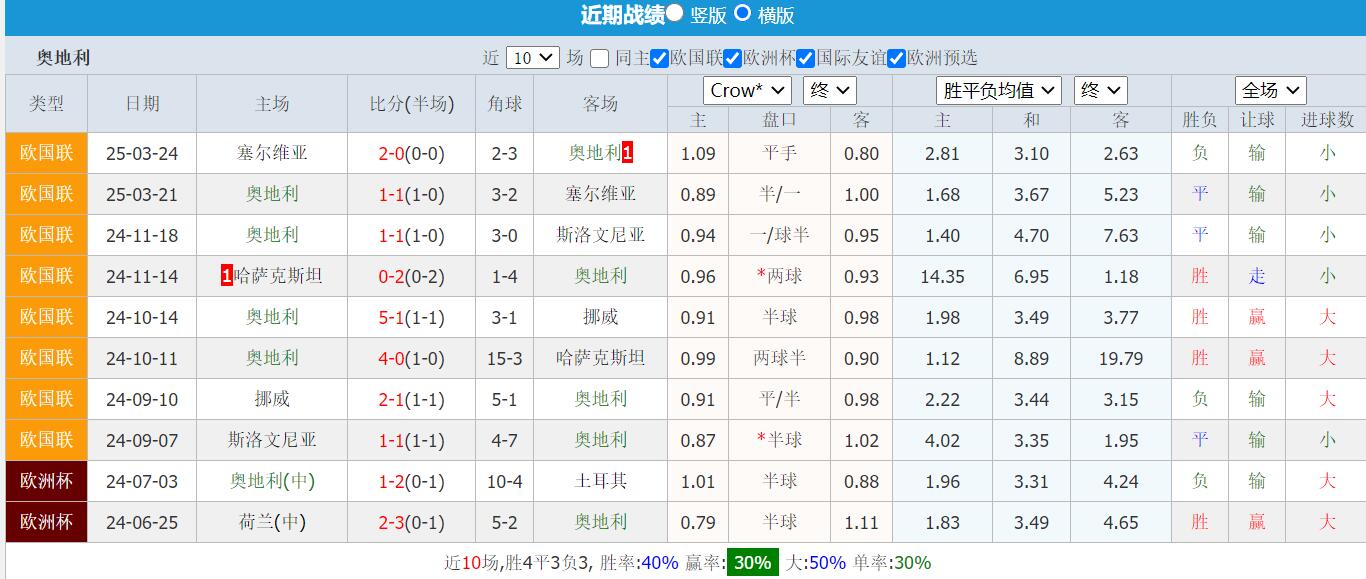Select the 横版 layout radio button
Screen dimensions: 1366x579
(x=742, y=13)
